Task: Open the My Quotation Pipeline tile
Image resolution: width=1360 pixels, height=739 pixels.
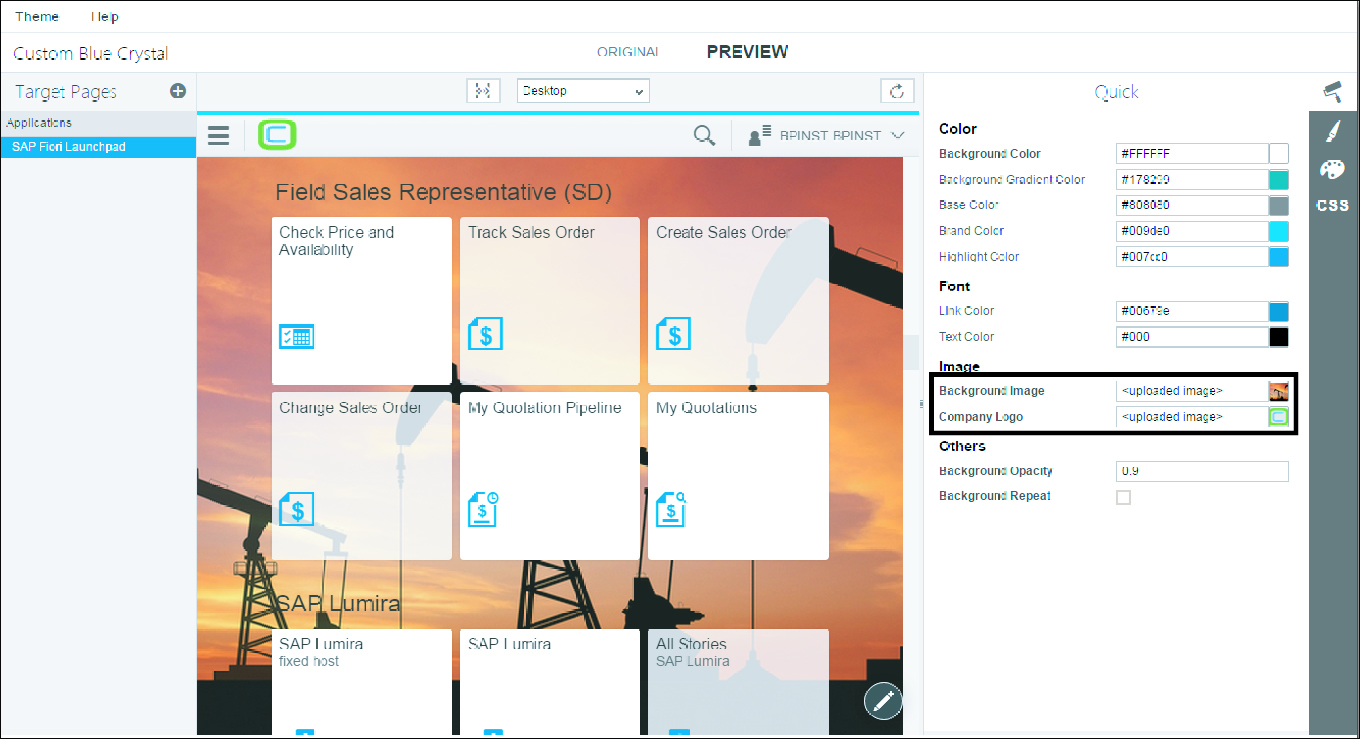Action: point(550,476)
